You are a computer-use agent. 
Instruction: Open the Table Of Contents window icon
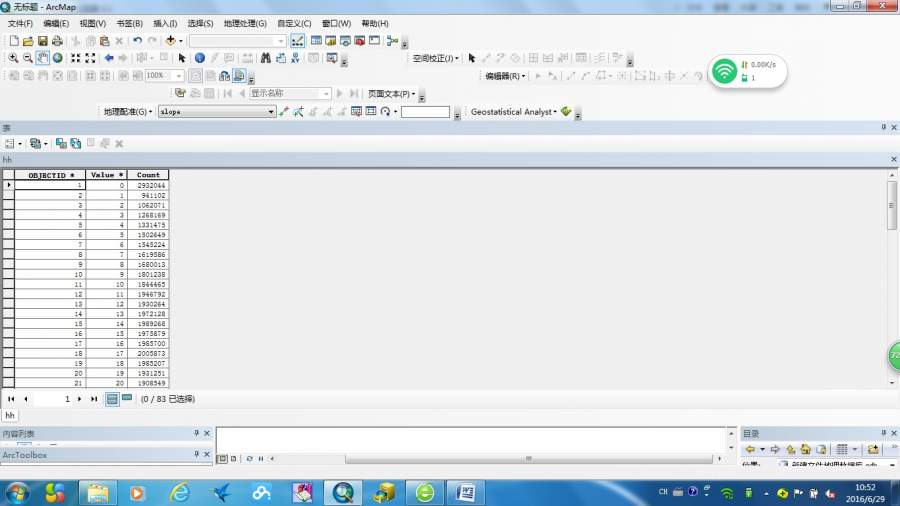316,41
